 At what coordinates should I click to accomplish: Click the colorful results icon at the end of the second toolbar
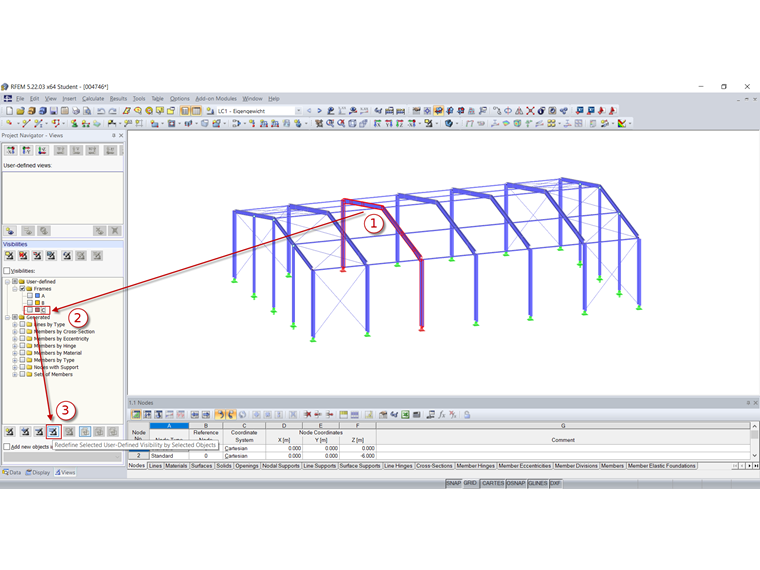pos(622,124)
